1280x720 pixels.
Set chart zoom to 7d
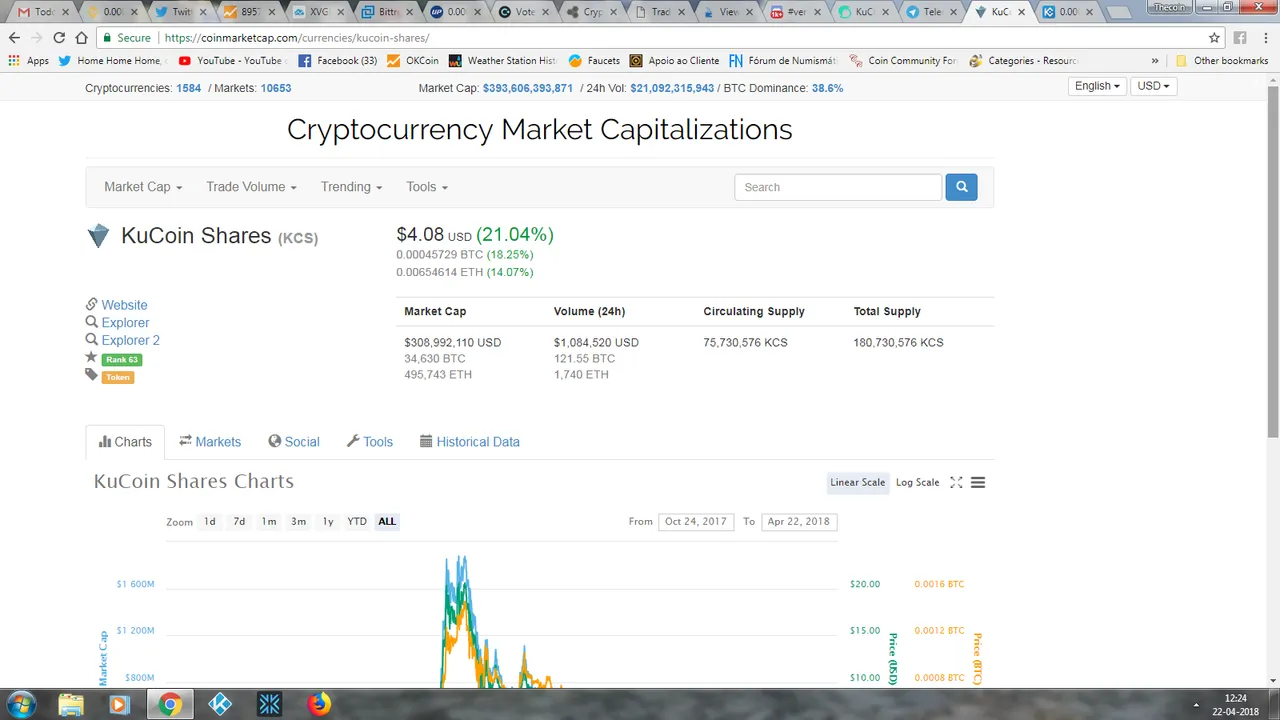(239, 521)
